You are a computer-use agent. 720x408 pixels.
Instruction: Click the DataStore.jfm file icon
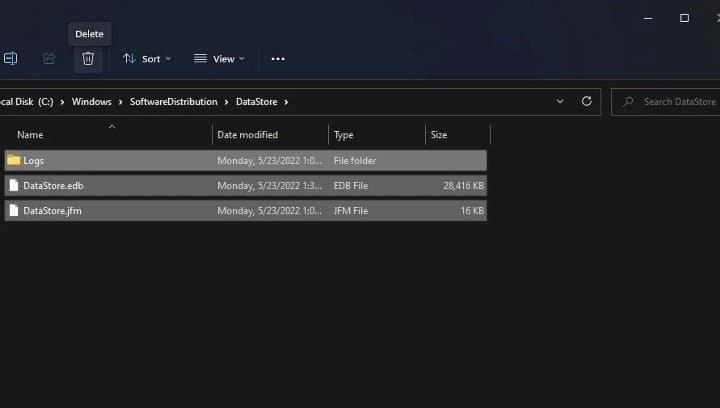(x=14, y=210)
